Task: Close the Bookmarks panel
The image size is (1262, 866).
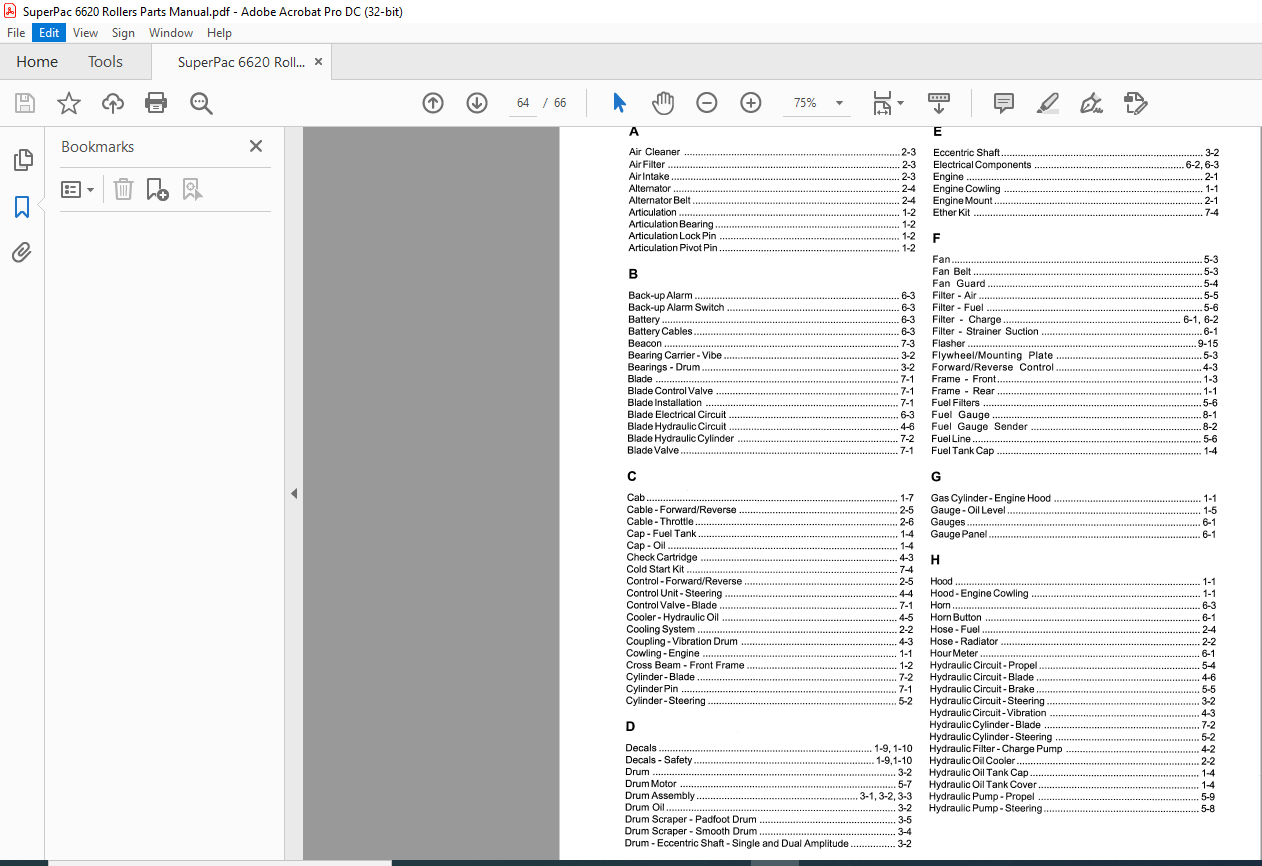Action: coord(256,146)
